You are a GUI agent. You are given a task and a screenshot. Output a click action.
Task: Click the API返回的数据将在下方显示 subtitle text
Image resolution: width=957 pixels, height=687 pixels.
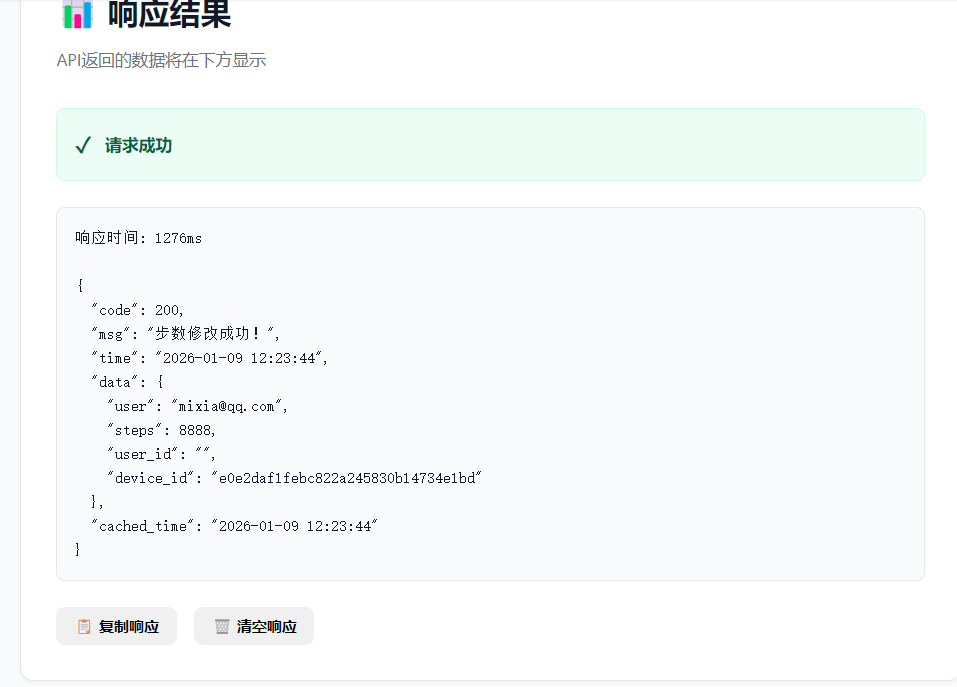161,61
